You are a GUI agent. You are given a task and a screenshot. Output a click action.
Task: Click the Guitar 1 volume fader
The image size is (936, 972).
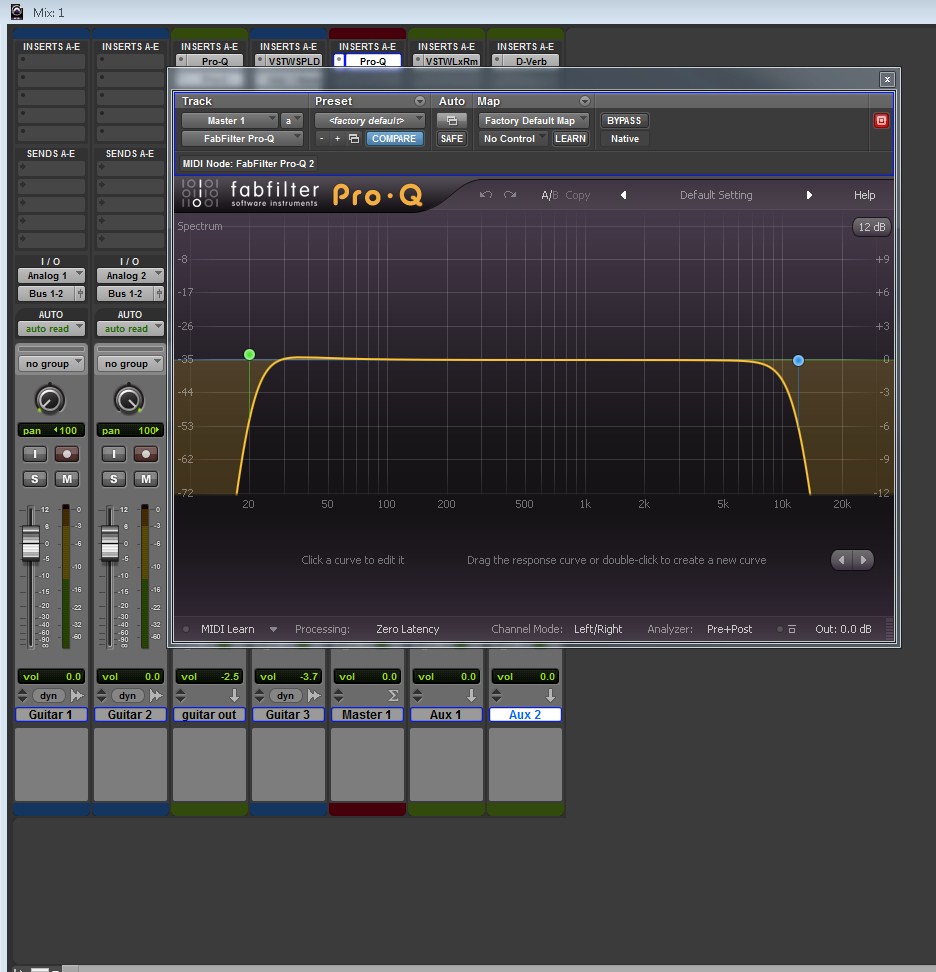pyautogui.click(x=30, y=543)
